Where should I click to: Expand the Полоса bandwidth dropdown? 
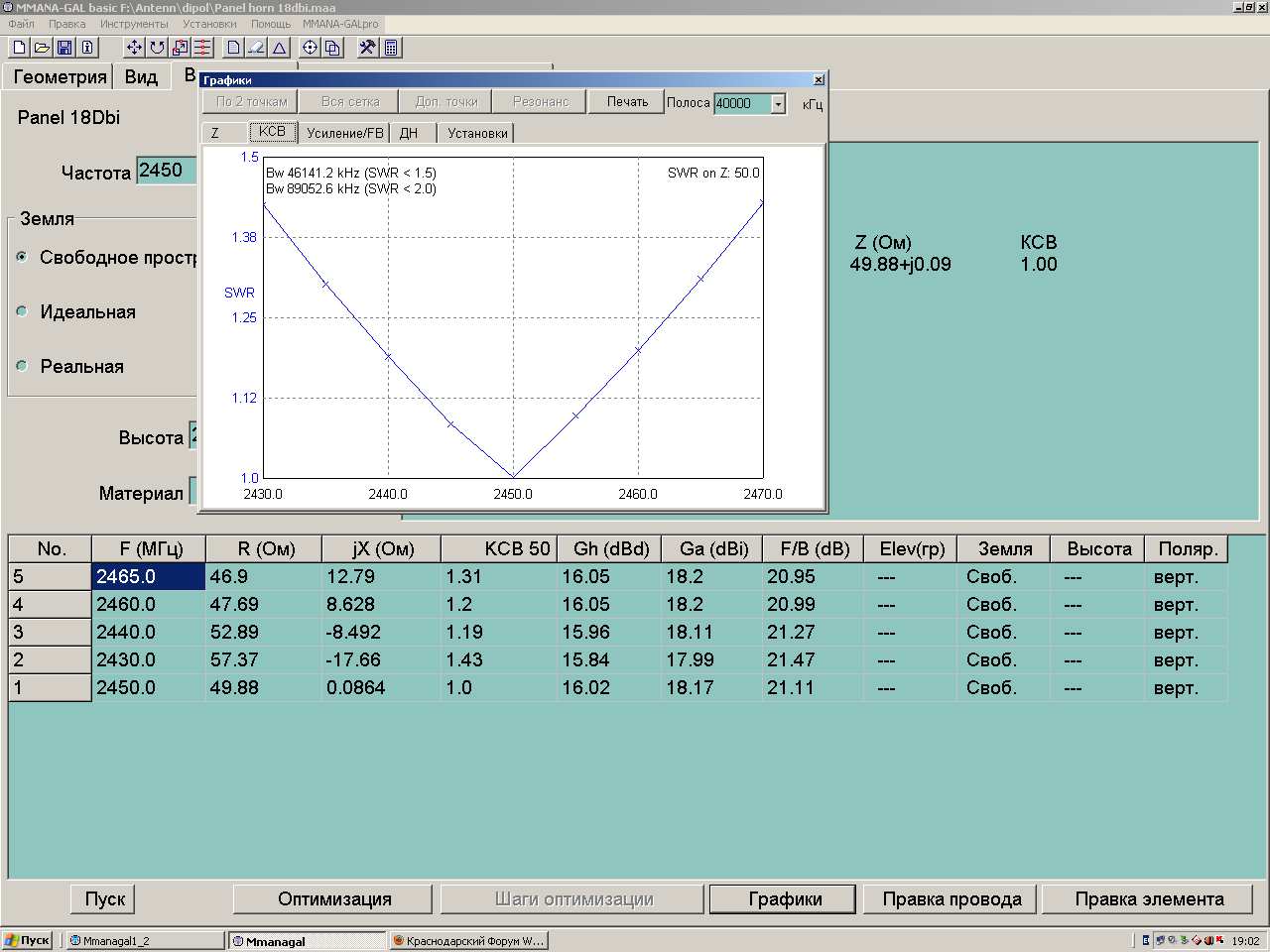point(778,104)
